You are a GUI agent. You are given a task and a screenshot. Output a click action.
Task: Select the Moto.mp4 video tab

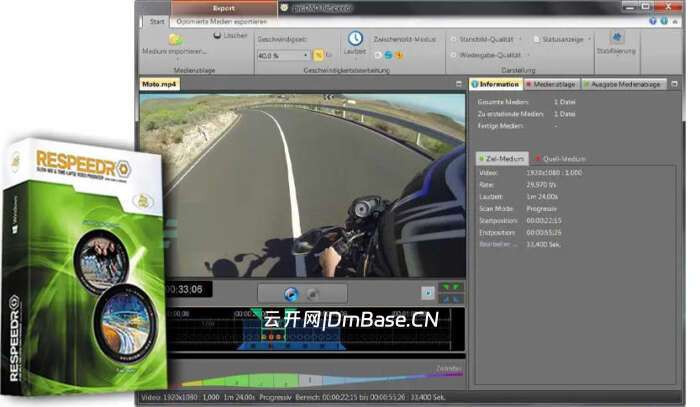pyautogui.click(x=159, y=84)
